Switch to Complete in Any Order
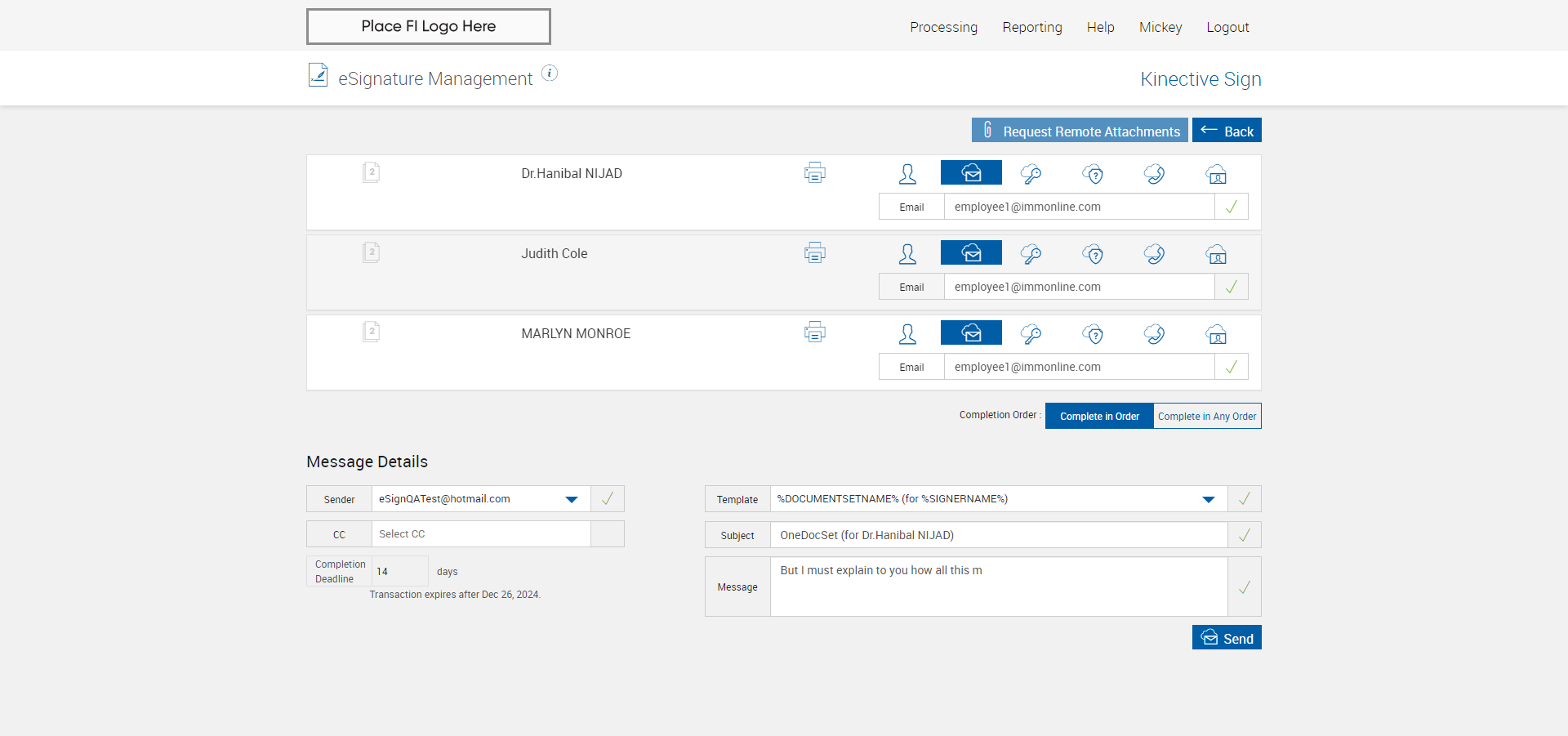This screenshot has height=736, width=1568. [1207, 416]
